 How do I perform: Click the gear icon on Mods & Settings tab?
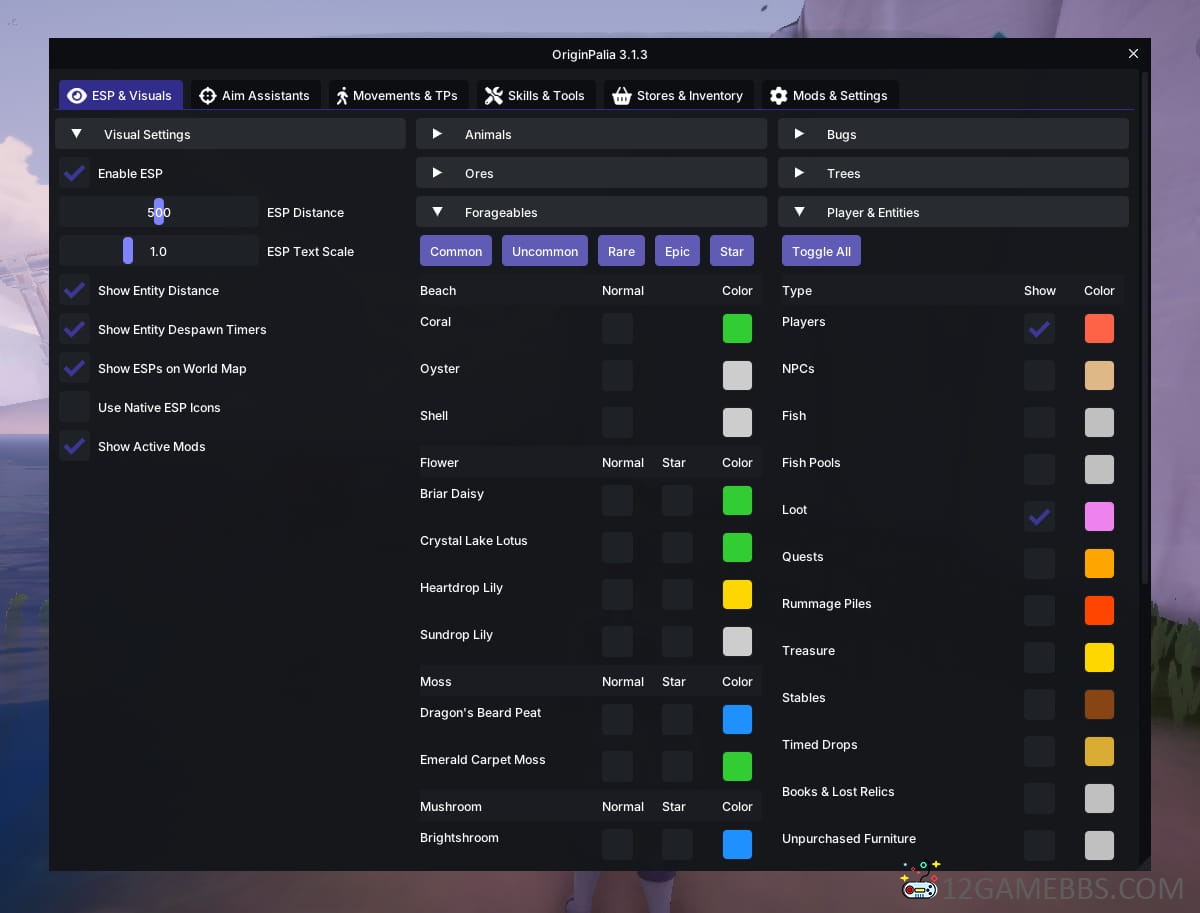click(x=779, y=96)
